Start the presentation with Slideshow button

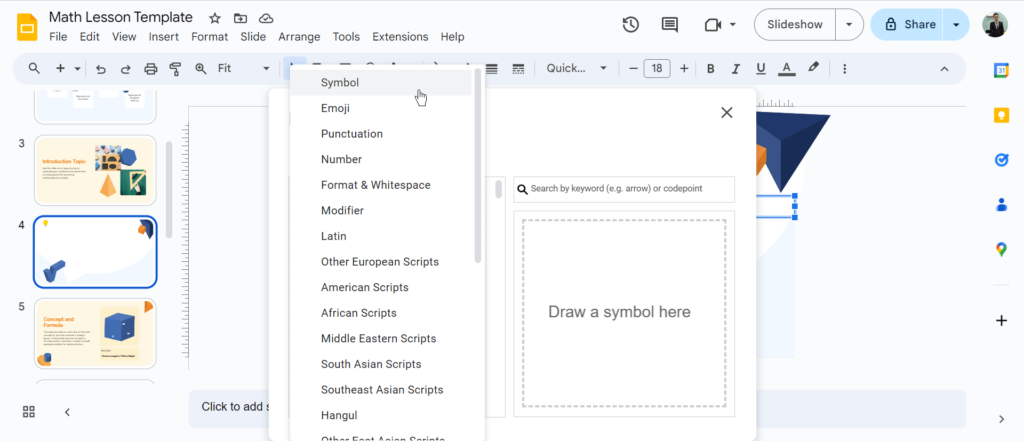pos(795,25)
